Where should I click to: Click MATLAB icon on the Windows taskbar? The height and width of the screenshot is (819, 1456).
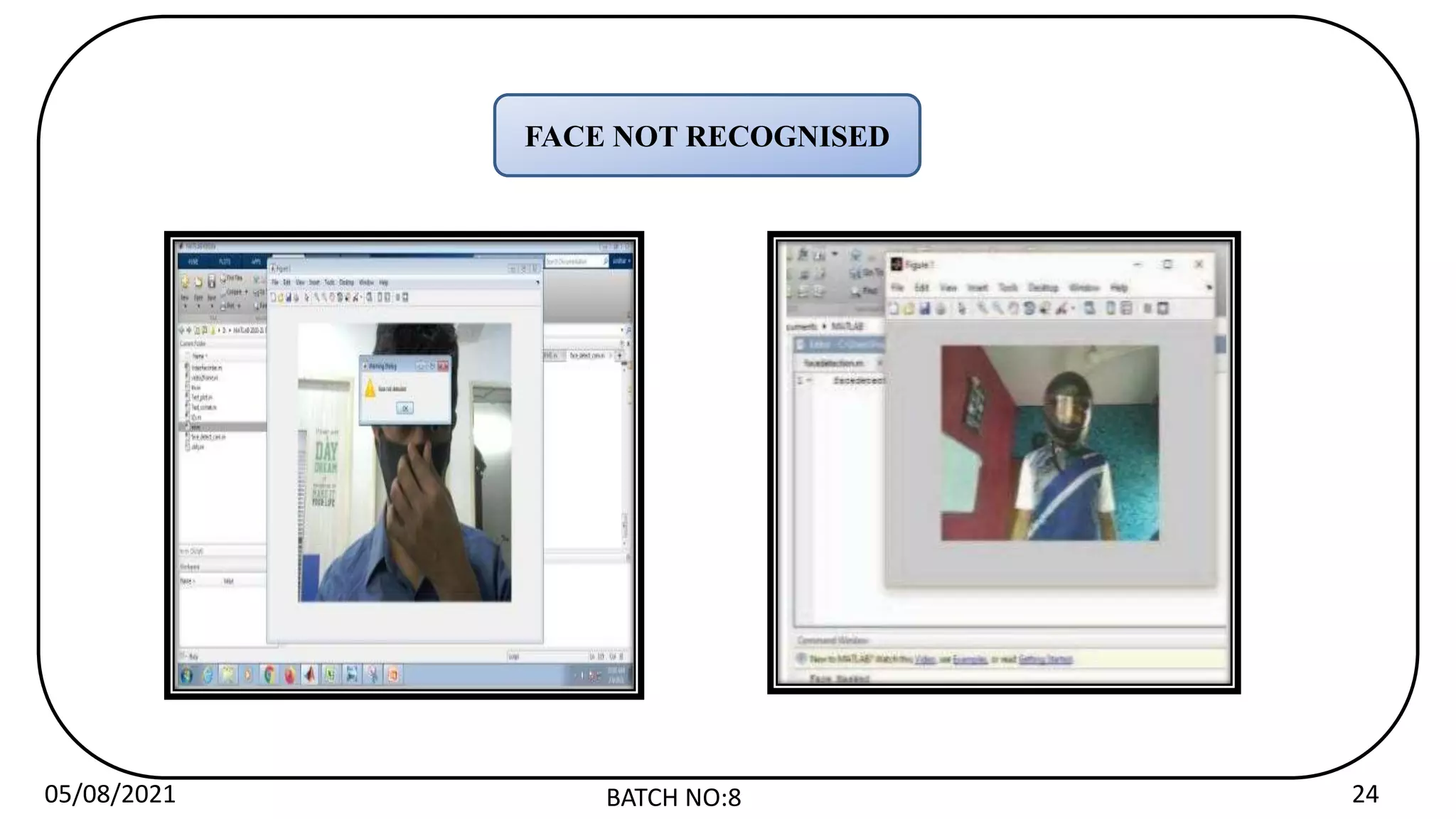(x=309, y=675)
